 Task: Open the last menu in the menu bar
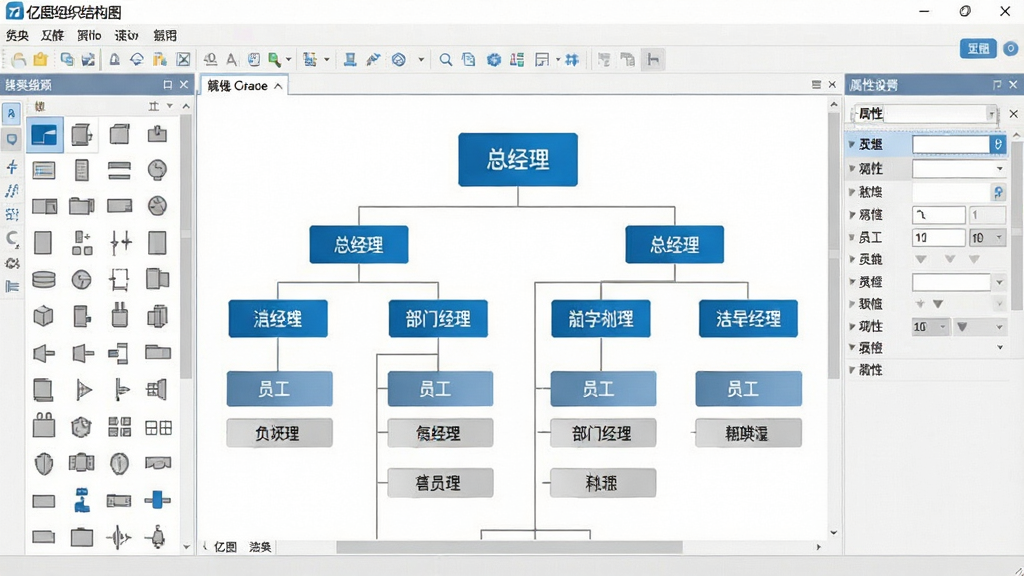click(165, 35)
